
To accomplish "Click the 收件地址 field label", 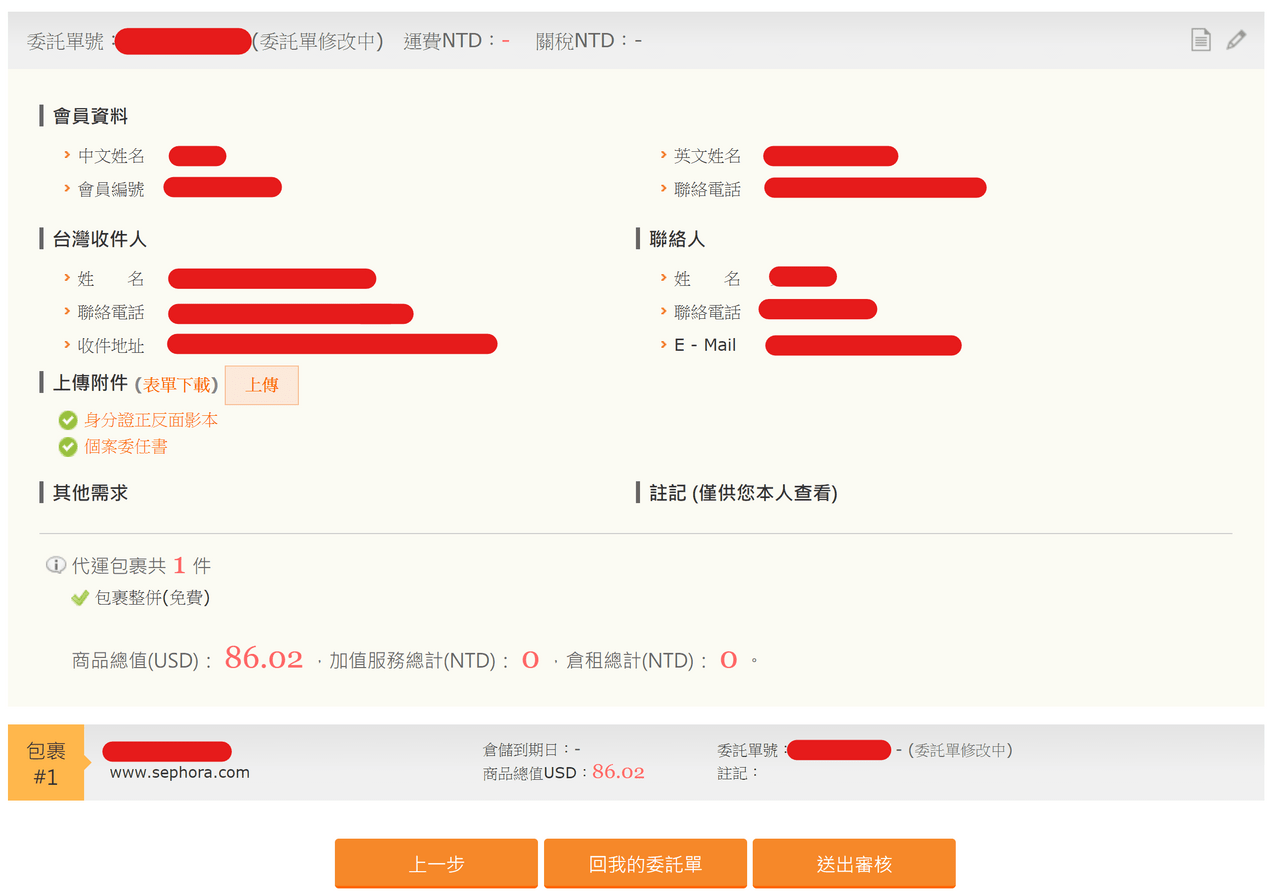I will (111, 346).
